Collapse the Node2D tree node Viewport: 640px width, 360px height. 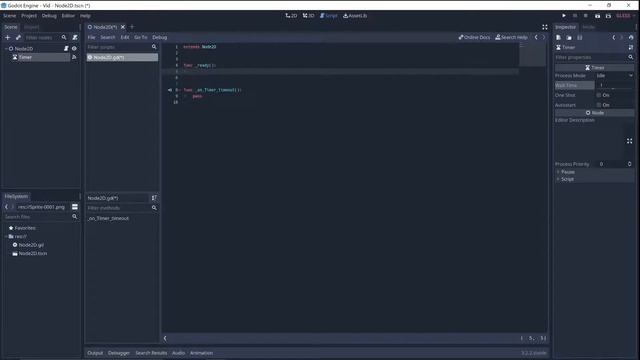6,48
